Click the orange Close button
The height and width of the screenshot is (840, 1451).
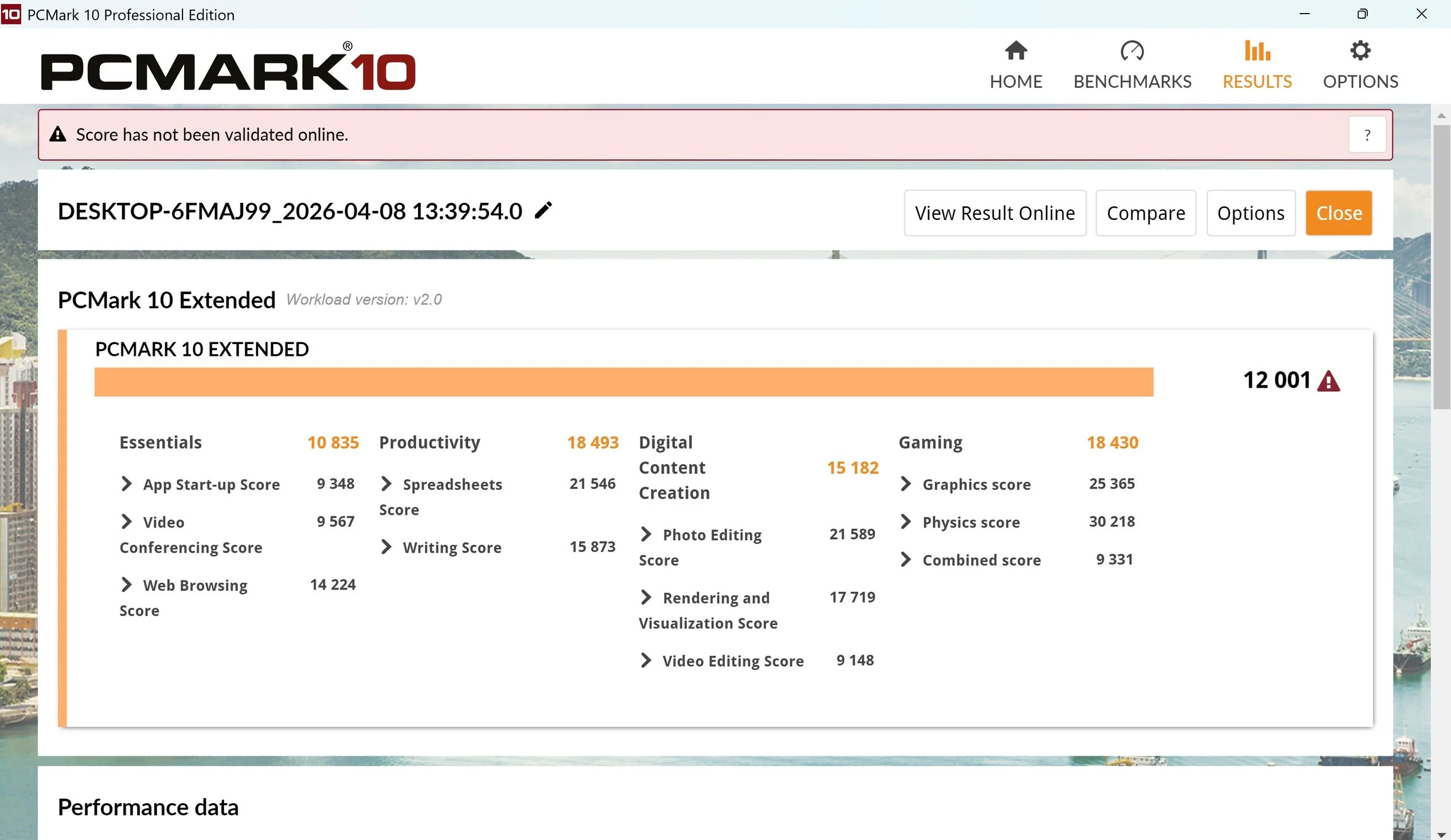1339,213
